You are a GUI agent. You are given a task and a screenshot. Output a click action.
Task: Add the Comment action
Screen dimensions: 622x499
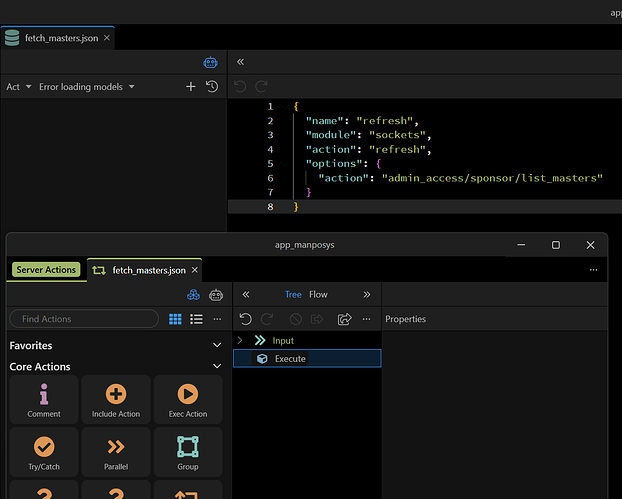[x=44, y=400]
